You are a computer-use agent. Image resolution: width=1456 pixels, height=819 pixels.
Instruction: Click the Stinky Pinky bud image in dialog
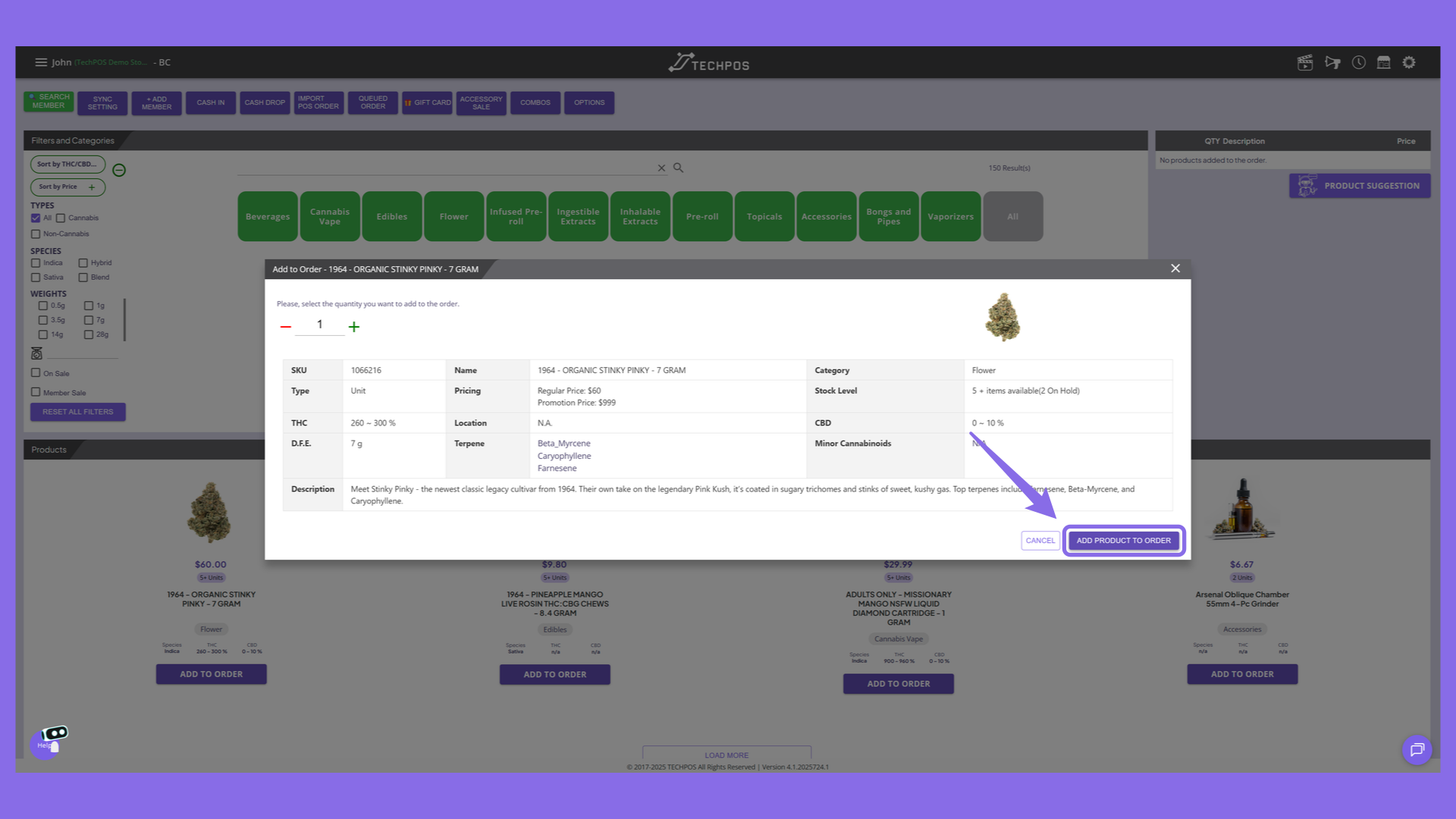(x=1003, y=317)
